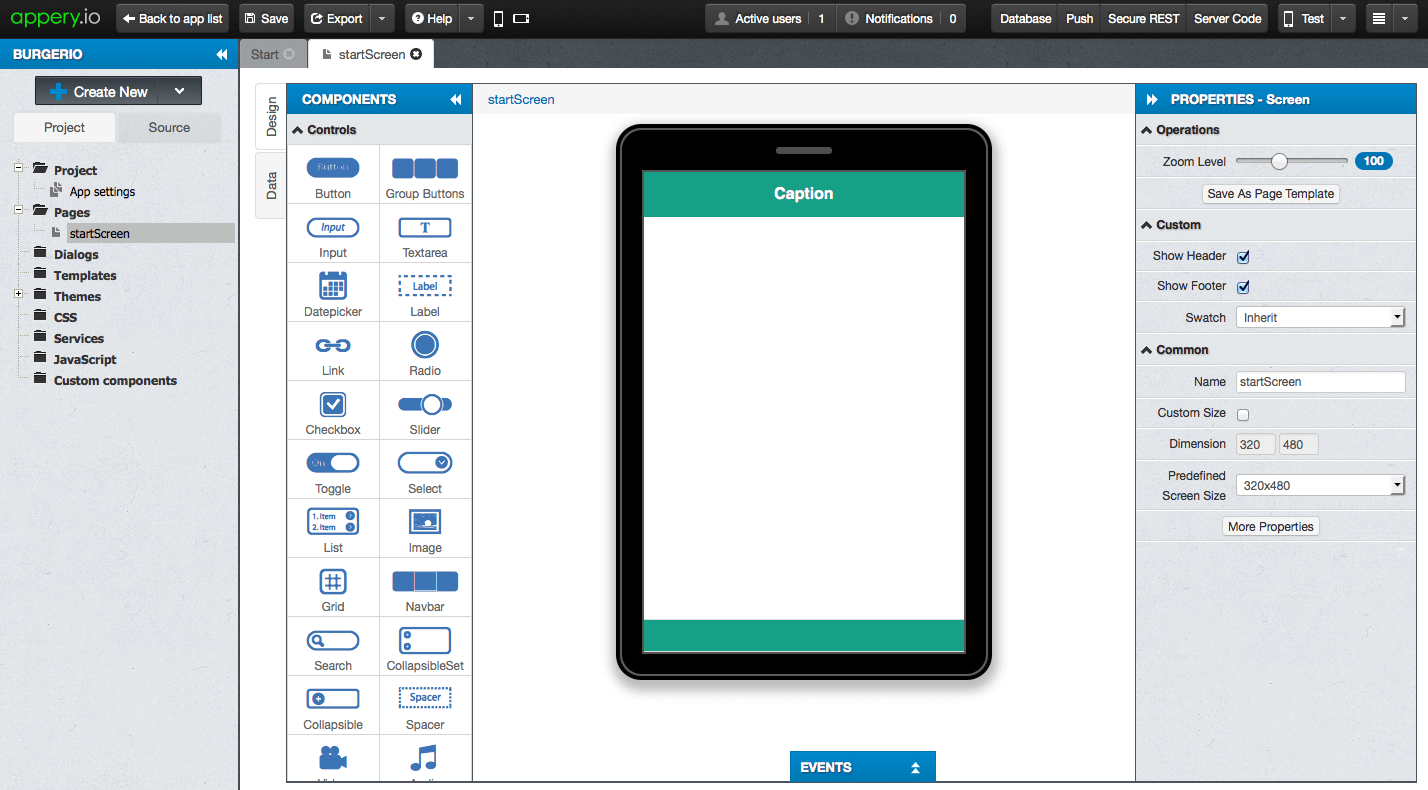The height and width of the screenshot is (790, 1428).
Task: Uncheck the Show Header checkbox
Action: click(x=1244, y=257)
